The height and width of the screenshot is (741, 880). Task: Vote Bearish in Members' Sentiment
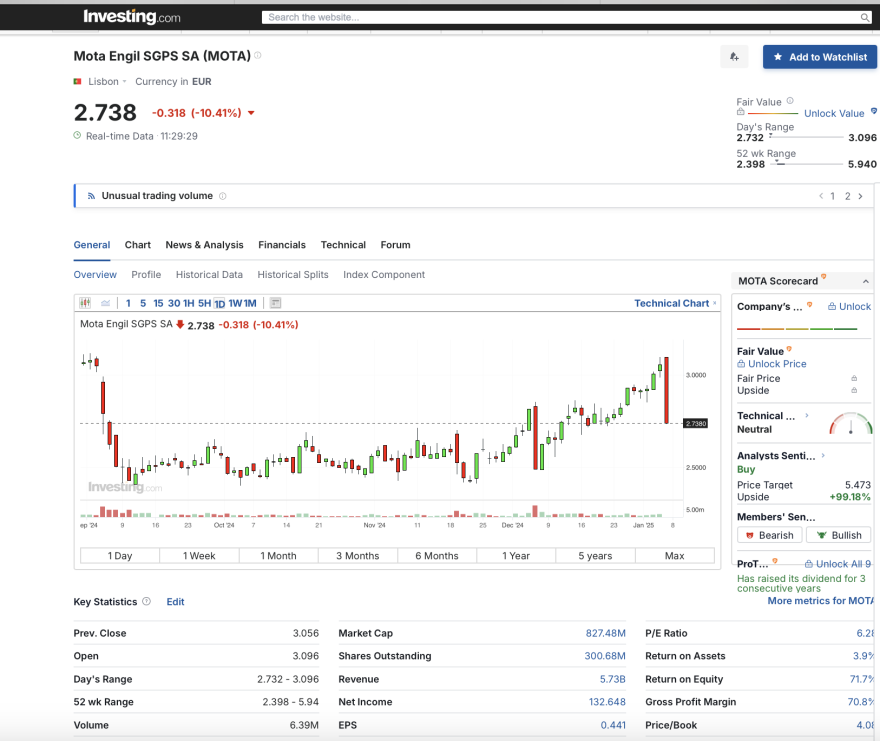tap(770, 535)
